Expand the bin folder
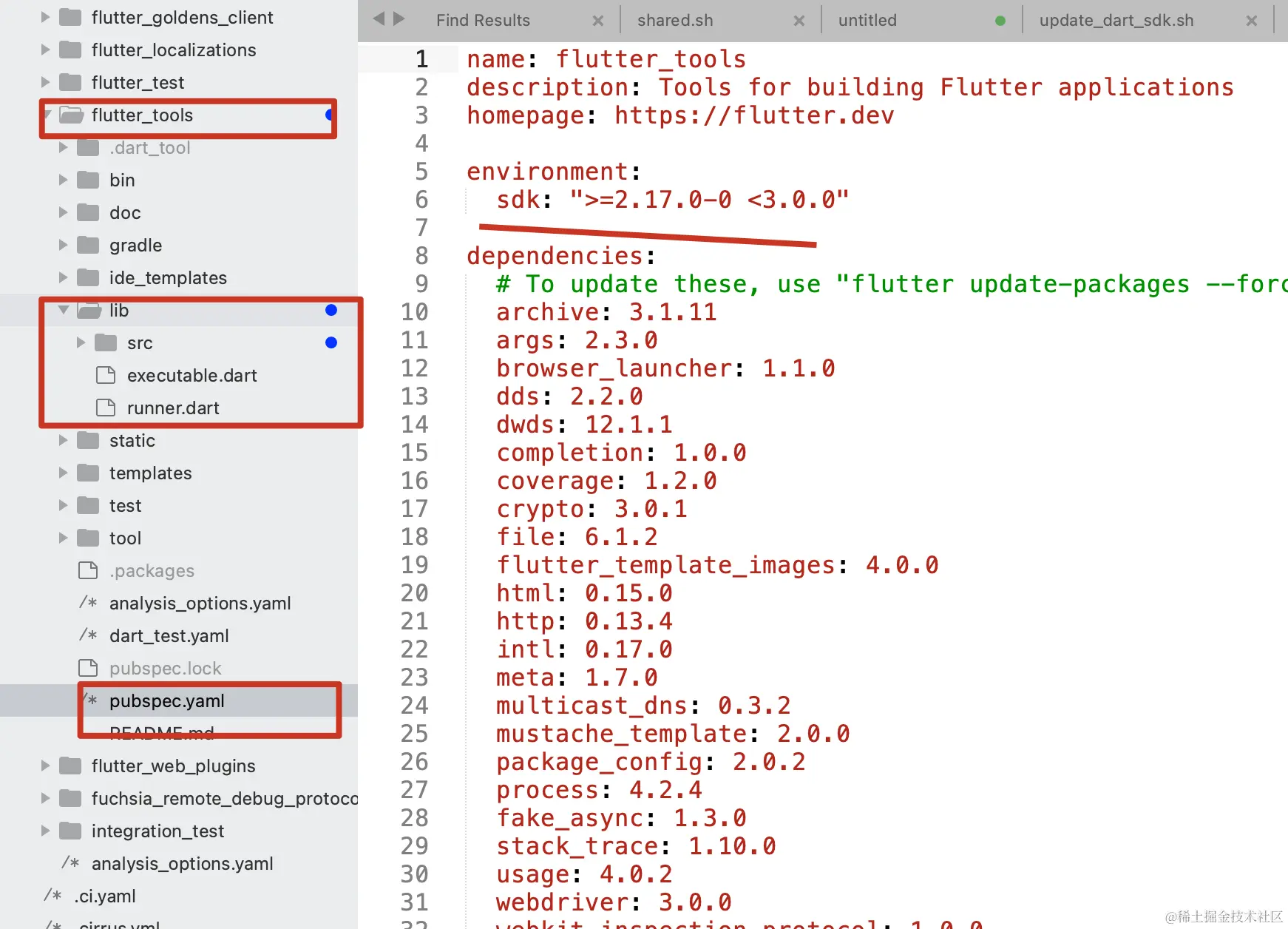1288x929 pixels. pyautogui.click(x=63, y=180)
